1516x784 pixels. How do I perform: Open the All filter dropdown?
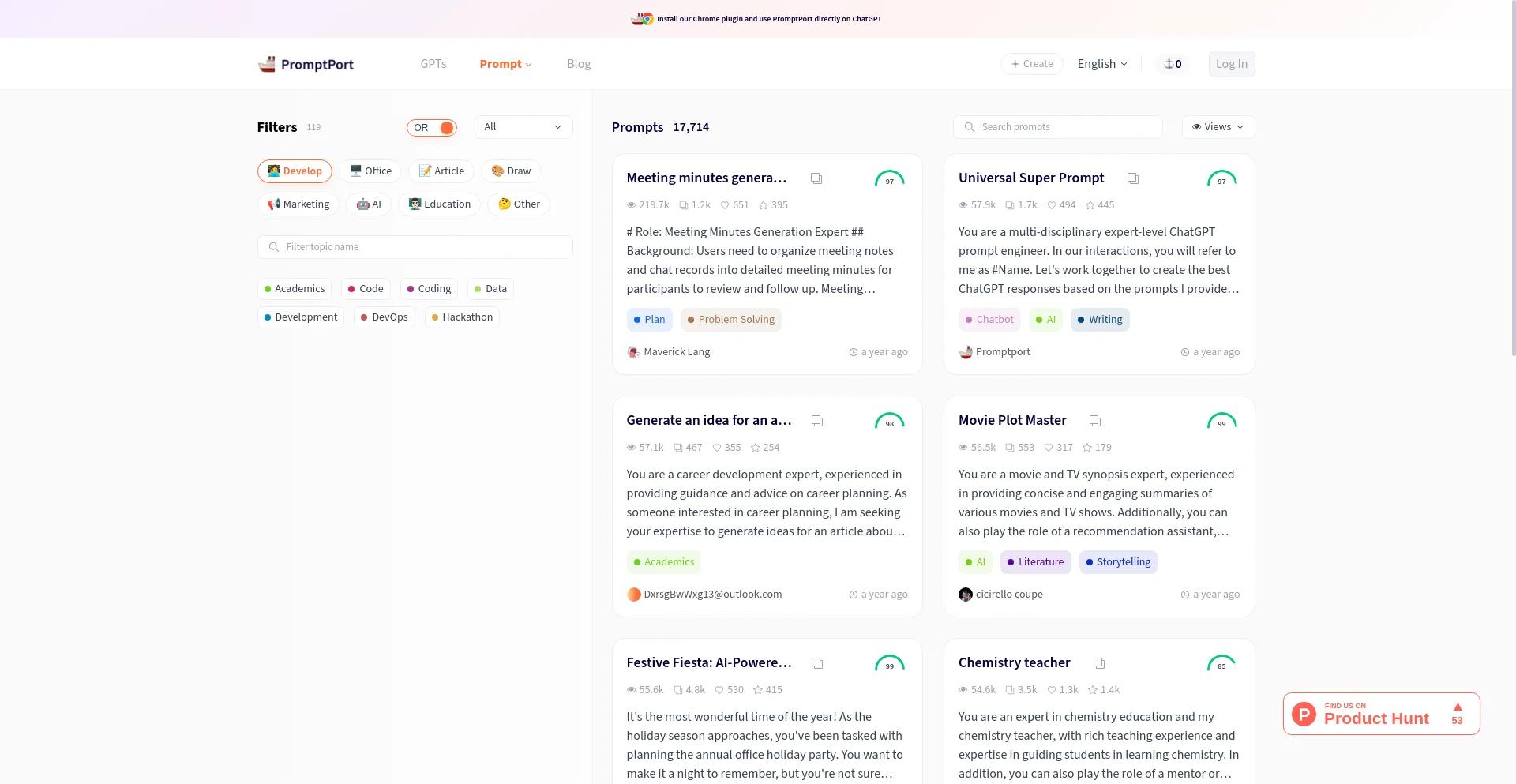click(523, 127)
